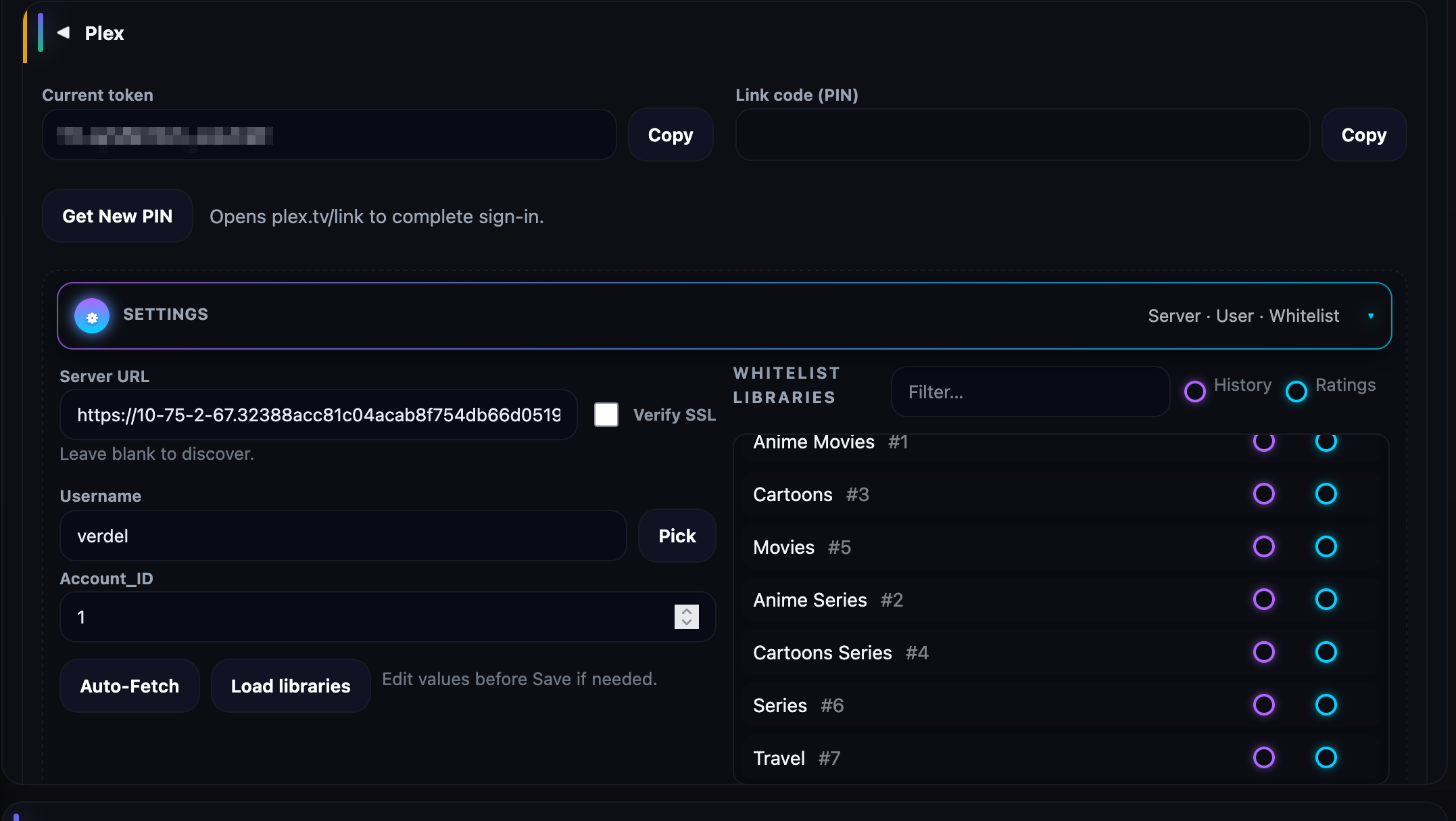
Task: Toggle the History column header circle
Action: click(1194, 391)
